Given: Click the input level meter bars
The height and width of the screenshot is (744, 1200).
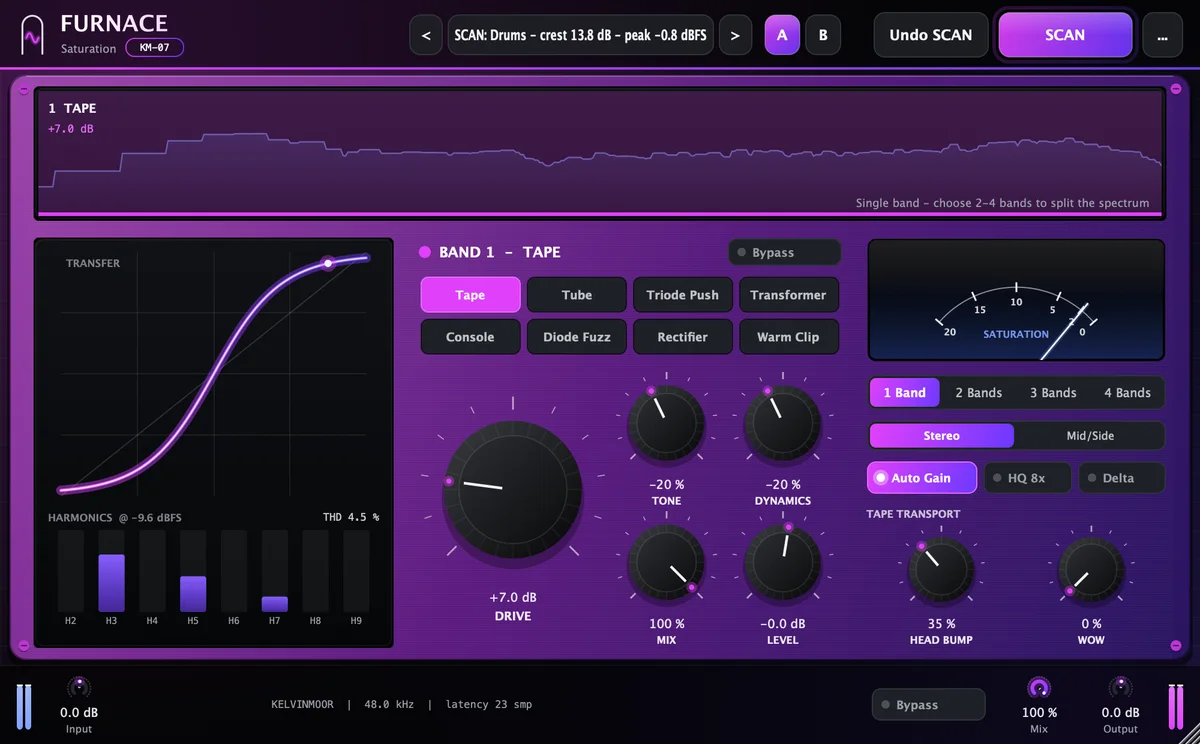Looking at the screenshot, I should 26,705.
